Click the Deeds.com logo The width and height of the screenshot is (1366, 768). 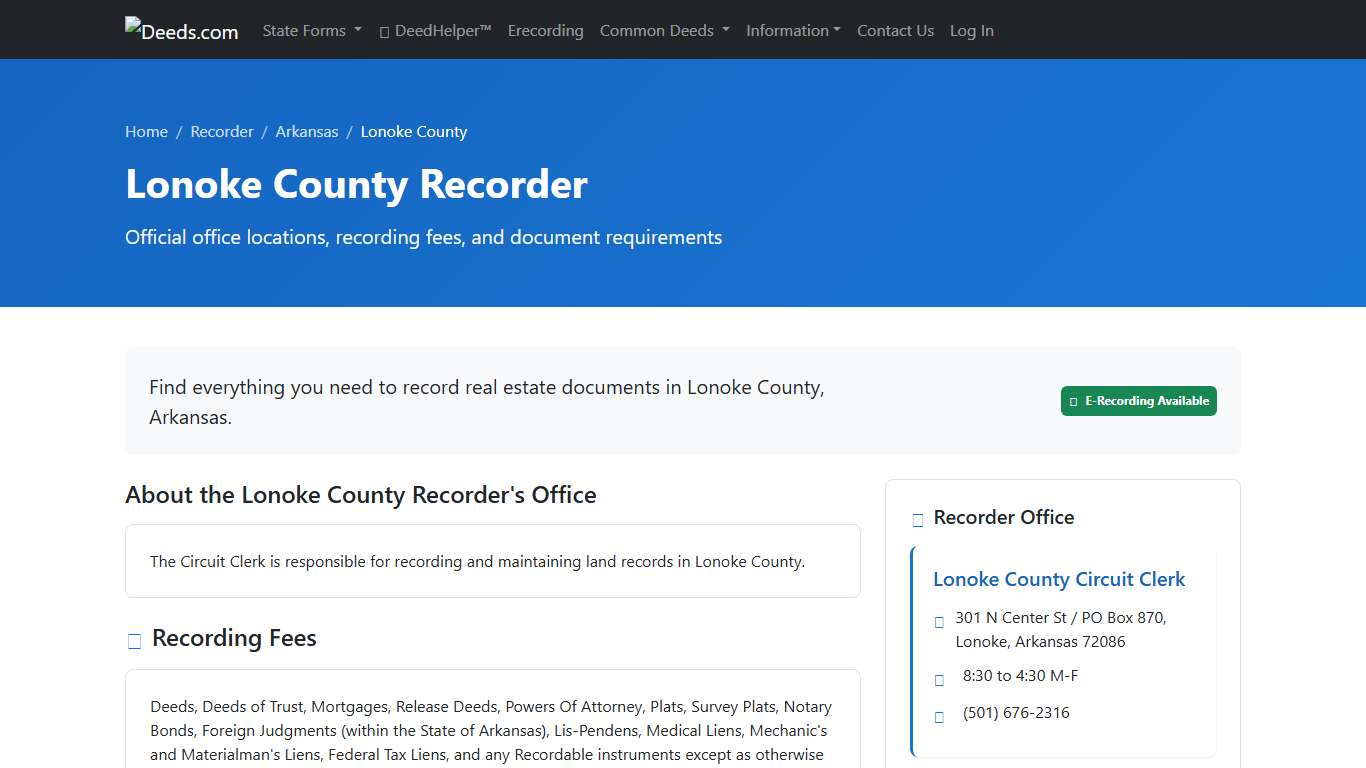181,29
